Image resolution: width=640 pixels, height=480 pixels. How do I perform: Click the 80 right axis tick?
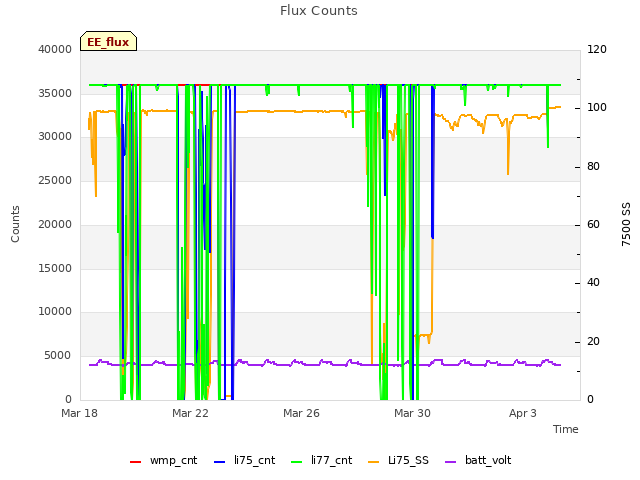point(593,167)
